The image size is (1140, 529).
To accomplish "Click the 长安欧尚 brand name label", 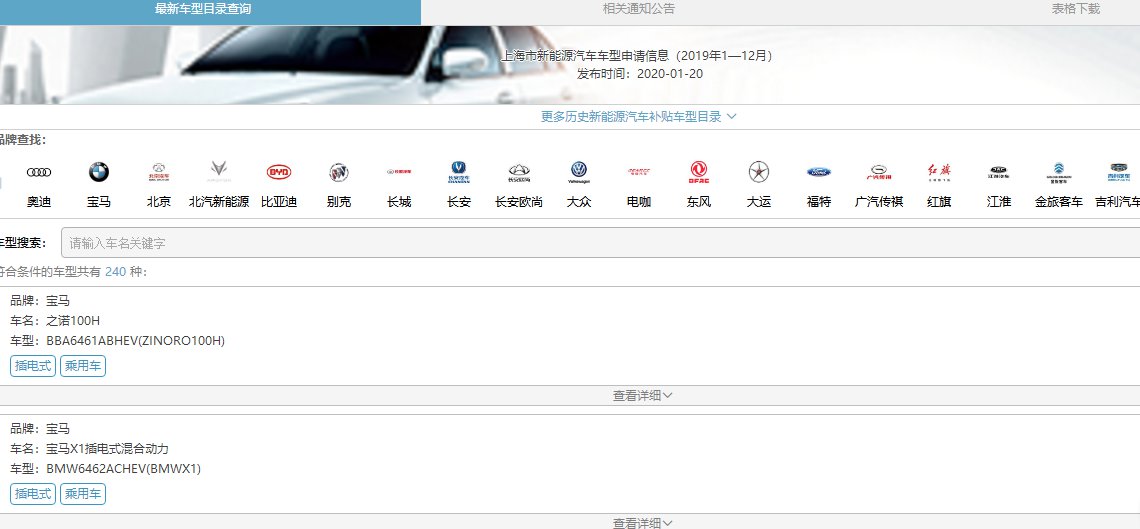I will (519, 202).
